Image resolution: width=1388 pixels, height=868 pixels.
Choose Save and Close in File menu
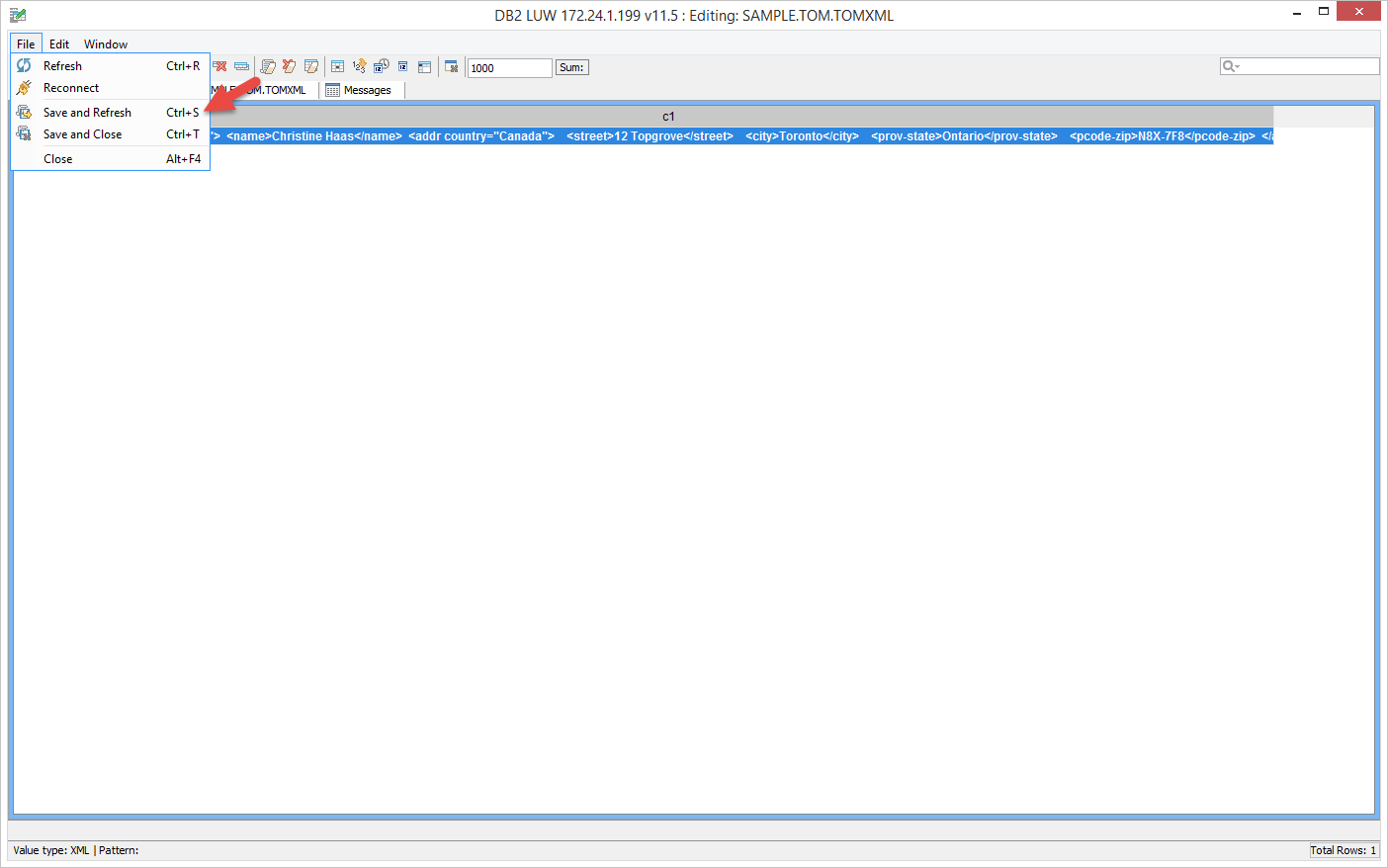pos(82,134)
